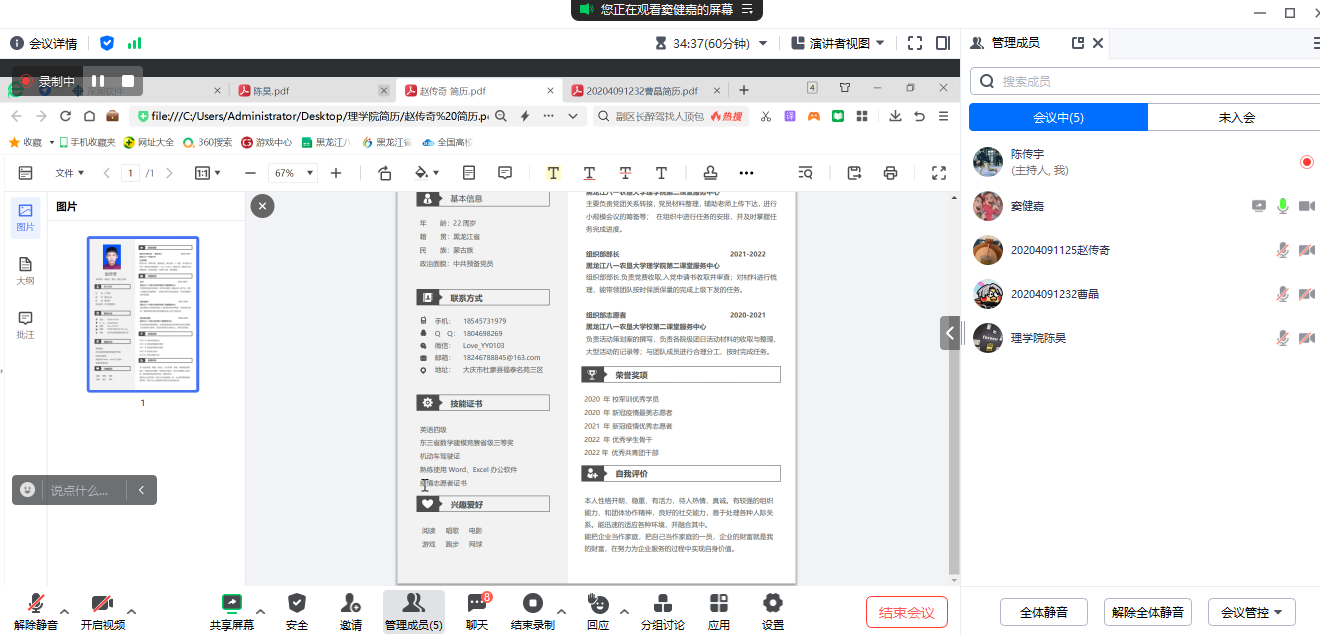Click the 全体静音 button
Image resolution: width=1320 pixels, height=636 pixels.
pos(1045,612)
